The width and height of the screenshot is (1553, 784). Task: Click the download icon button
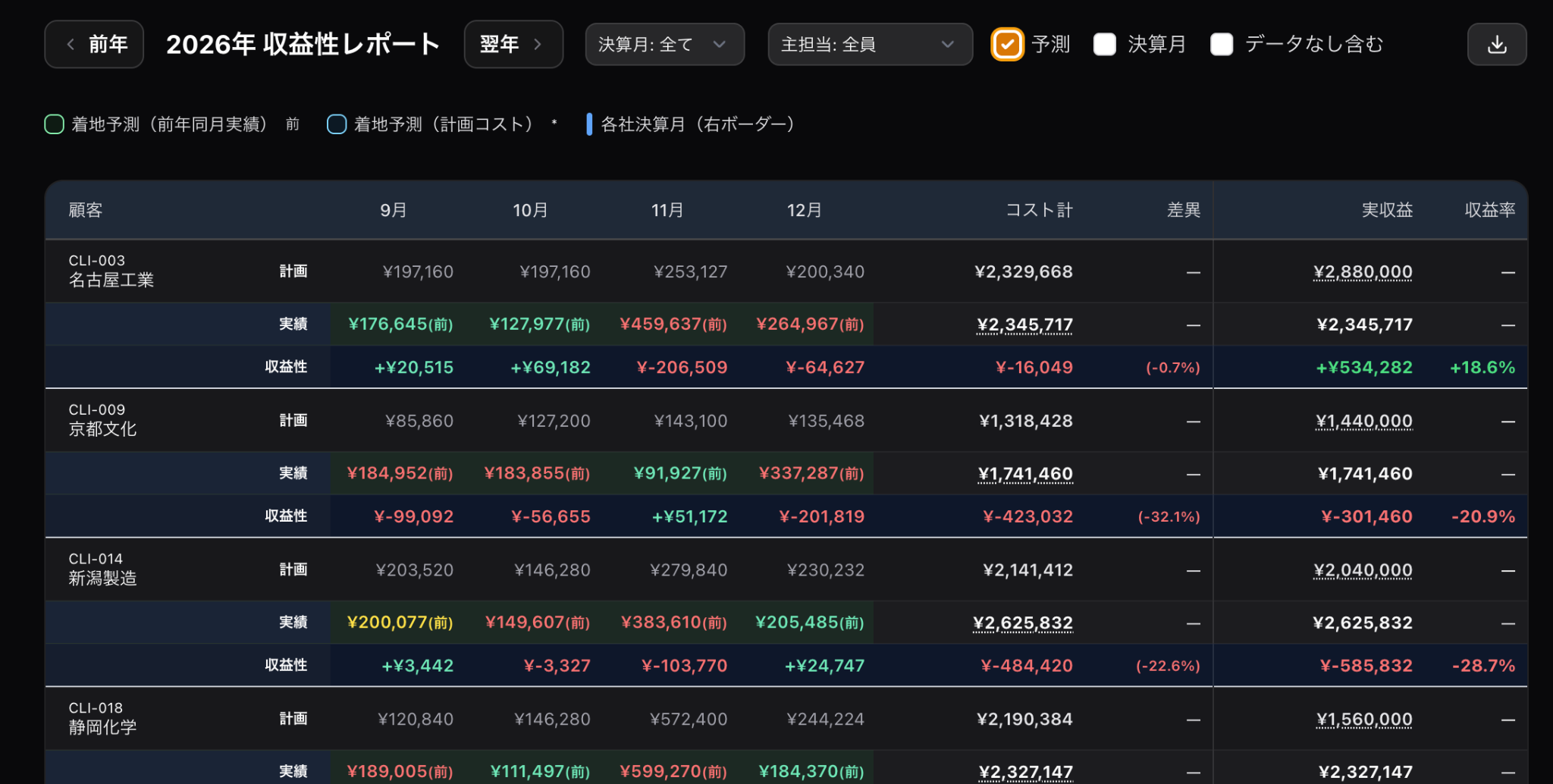(1496, 45)
